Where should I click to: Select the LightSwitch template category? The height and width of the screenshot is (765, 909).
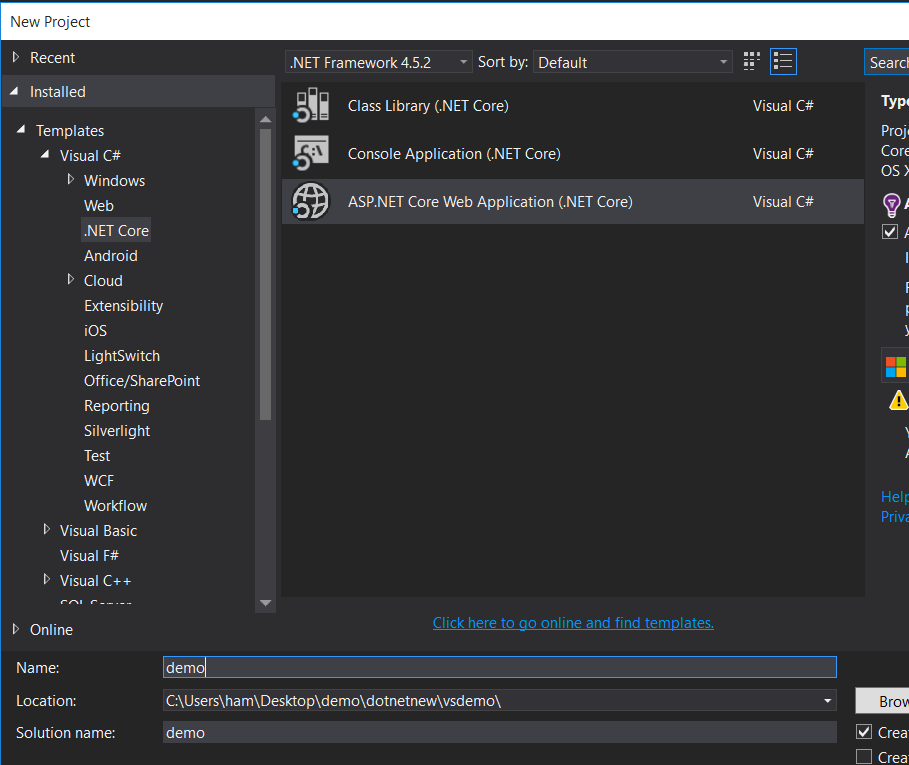tap(122, 356)
